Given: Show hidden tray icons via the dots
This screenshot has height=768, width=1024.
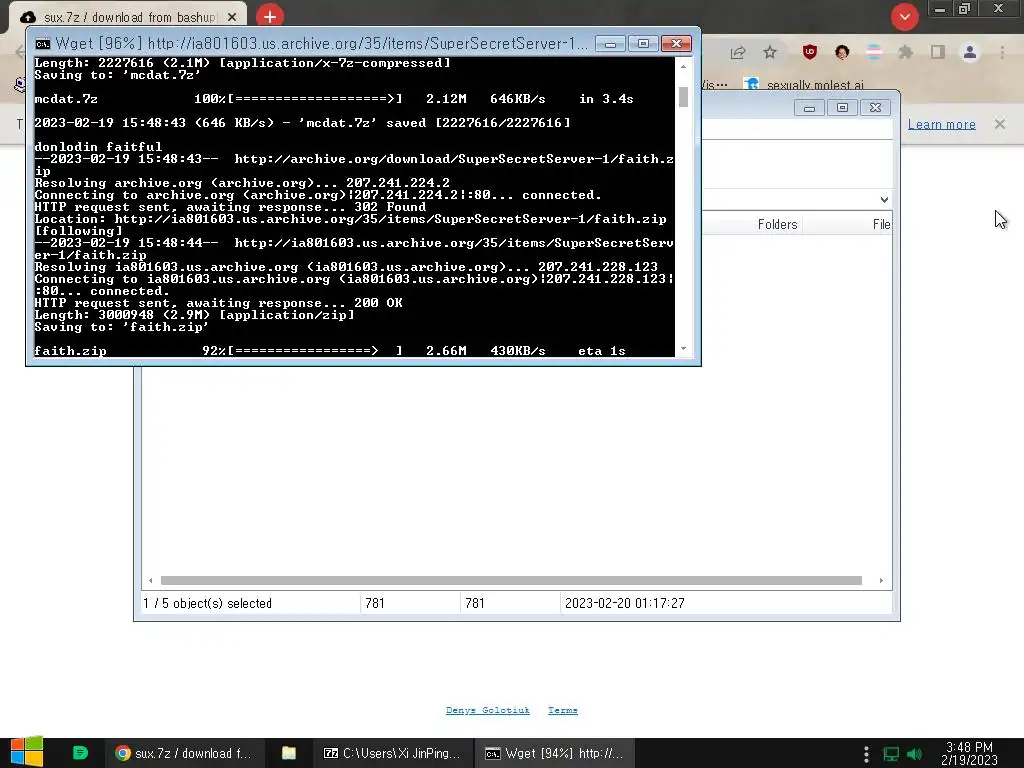Looking at the screenshot, I should (866, 754).
